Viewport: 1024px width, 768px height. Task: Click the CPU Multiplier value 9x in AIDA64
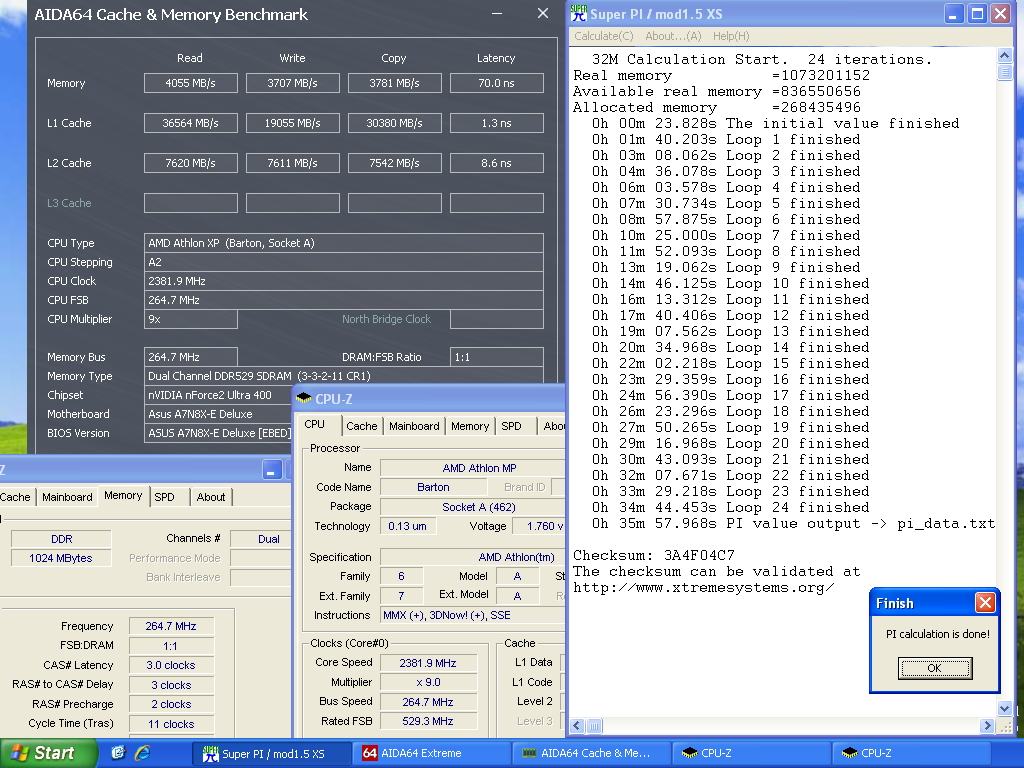pos(191,319)
